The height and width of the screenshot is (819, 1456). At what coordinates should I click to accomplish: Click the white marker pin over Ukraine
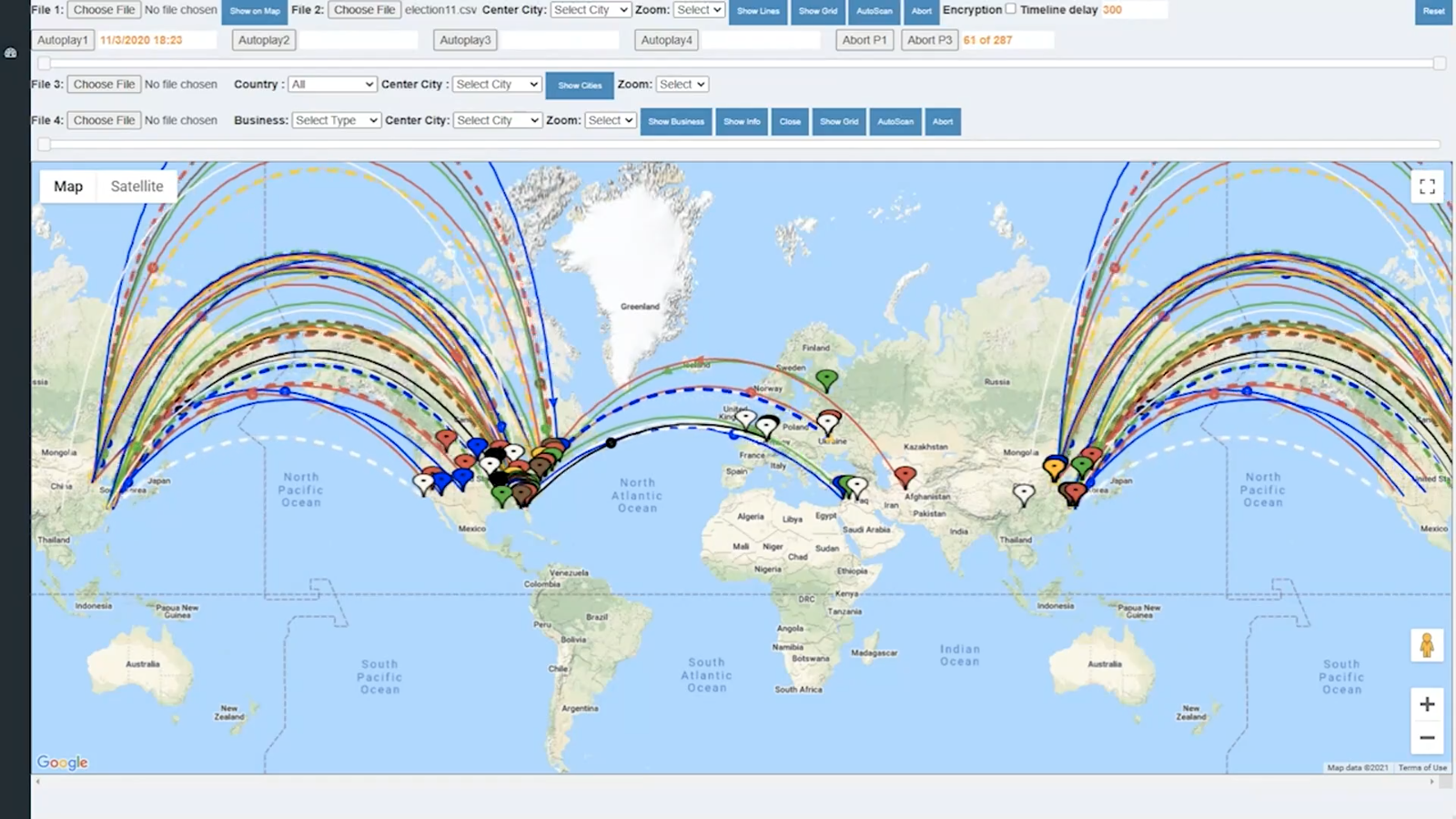tap(827, 423)
